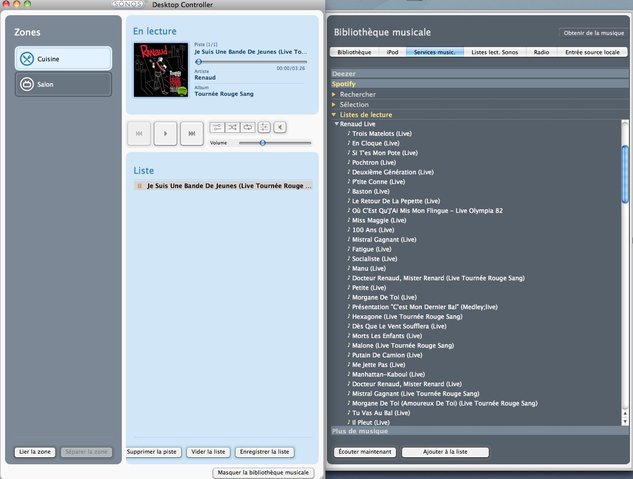Expand the Sélection triangle
The height and width of the screenshot is (479, 633).
[x=334, y=105]
